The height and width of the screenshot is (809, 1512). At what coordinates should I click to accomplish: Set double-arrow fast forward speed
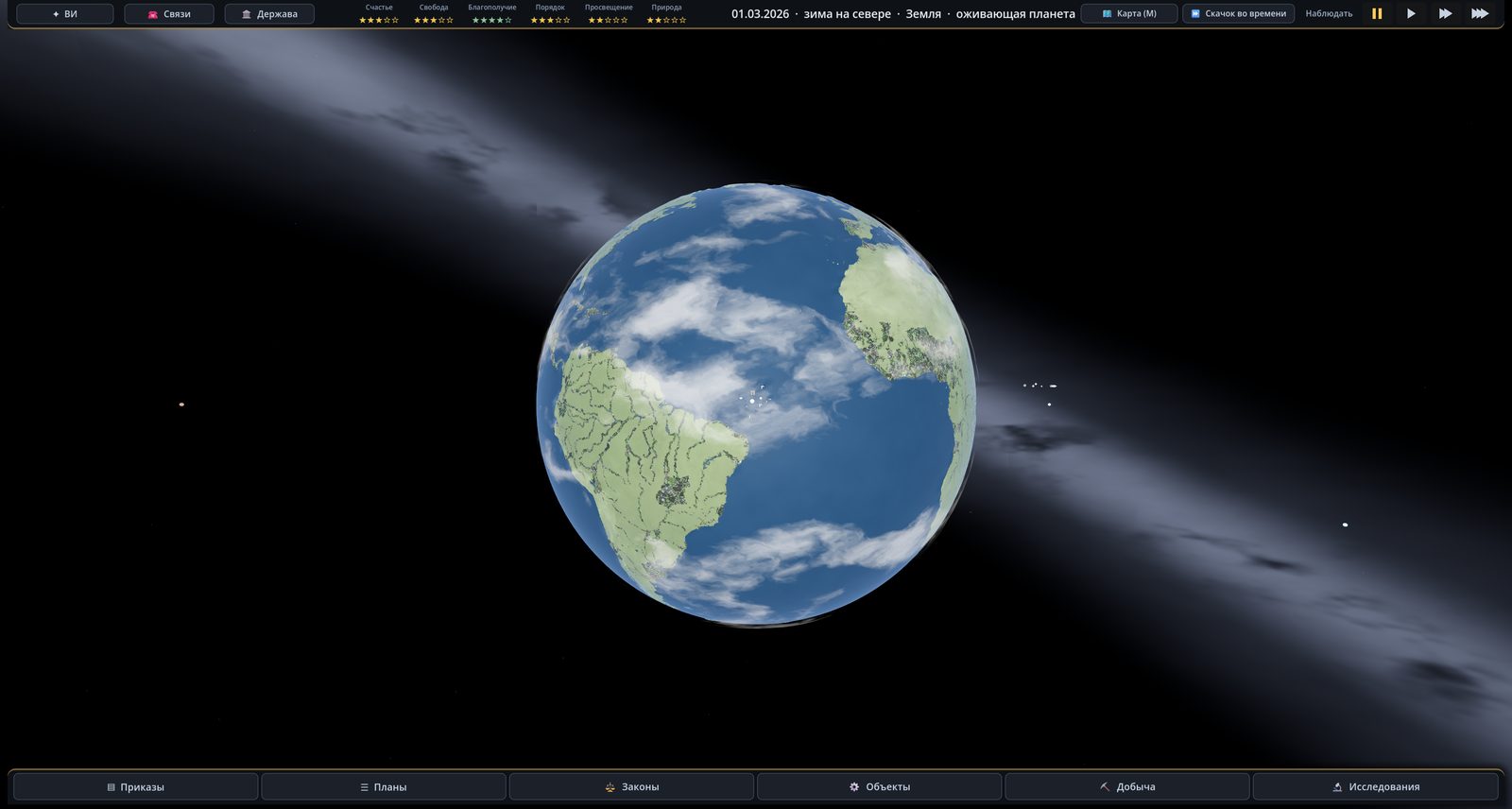pyautogui.click(x=1445, y=14)
